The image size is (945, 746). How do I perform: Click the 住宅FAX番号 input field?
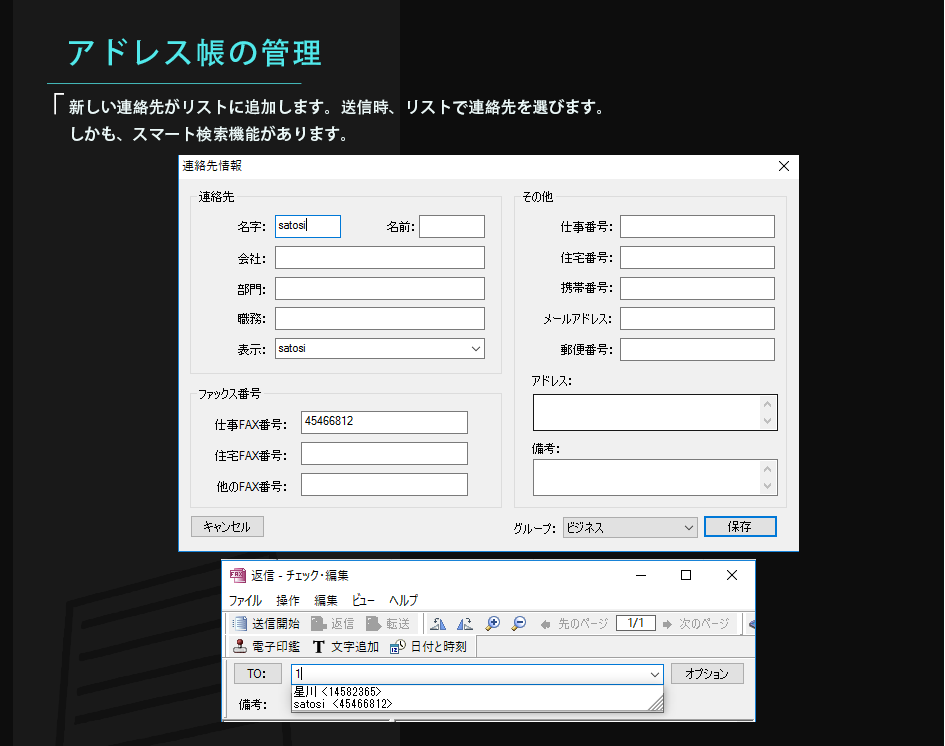tap(385, 454)
